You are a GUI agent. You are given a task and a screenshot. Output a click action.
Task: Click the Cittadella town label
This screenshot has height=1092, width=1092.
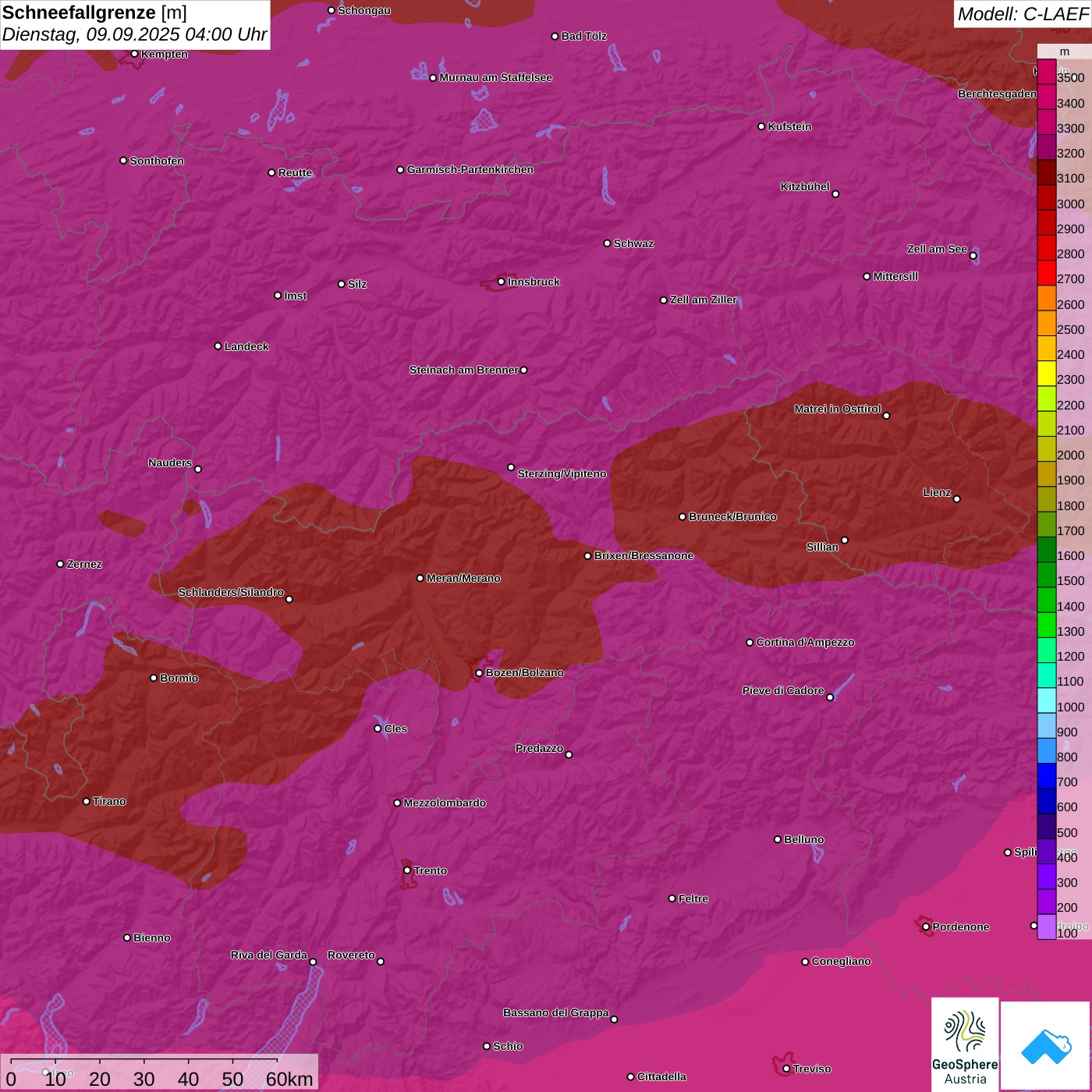click(x=661, y=1076)
